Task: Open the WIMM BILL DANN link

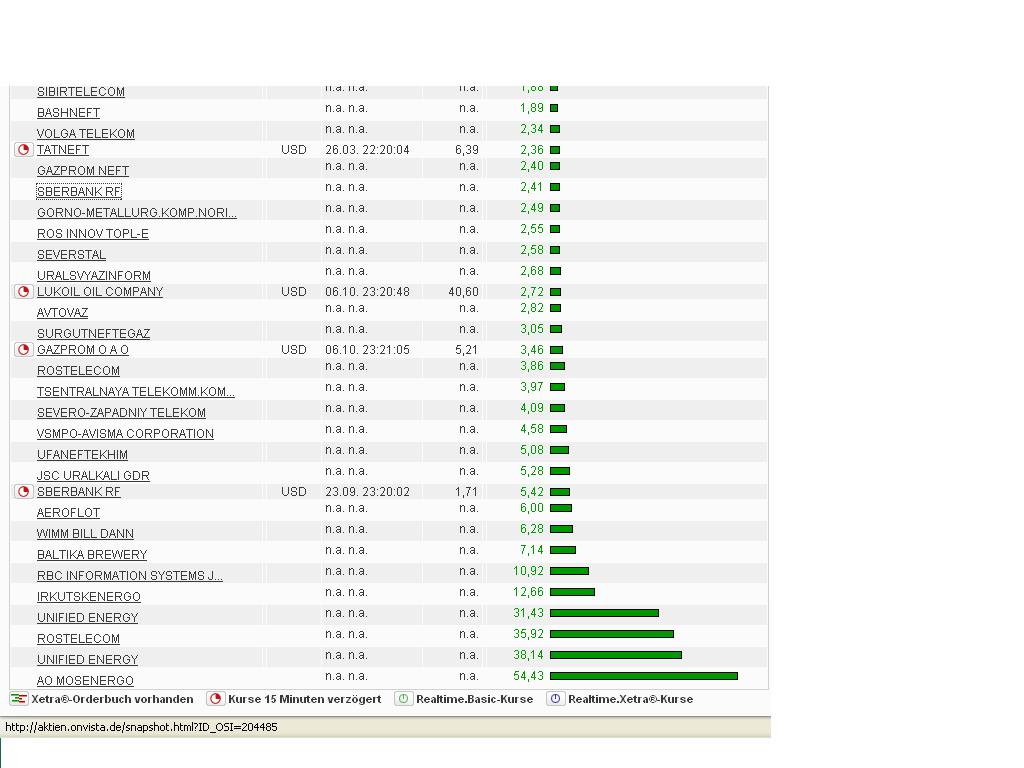Action: (x=86, y=533)
